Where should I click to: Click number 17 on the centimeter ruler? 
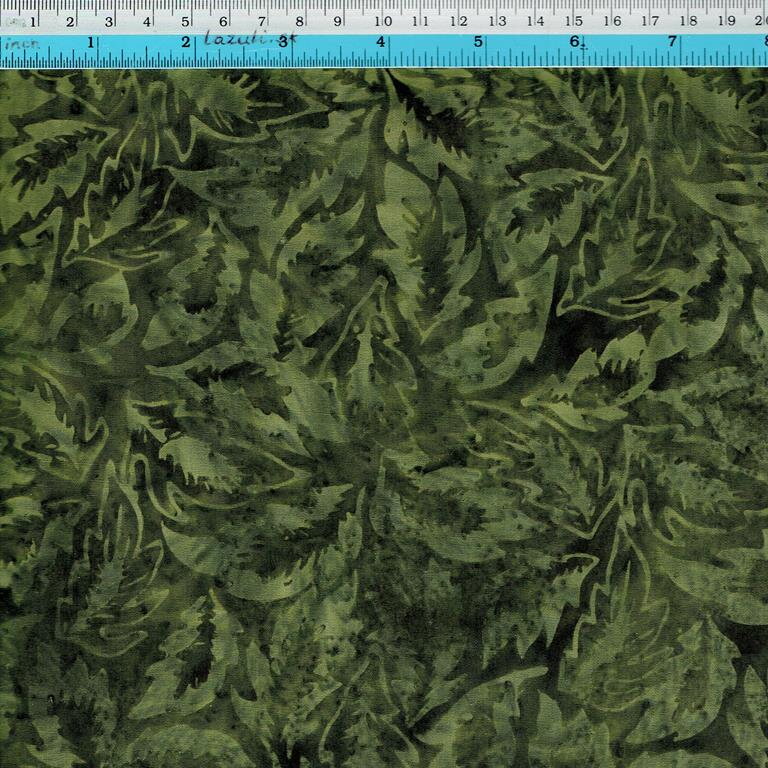[650, 21]
